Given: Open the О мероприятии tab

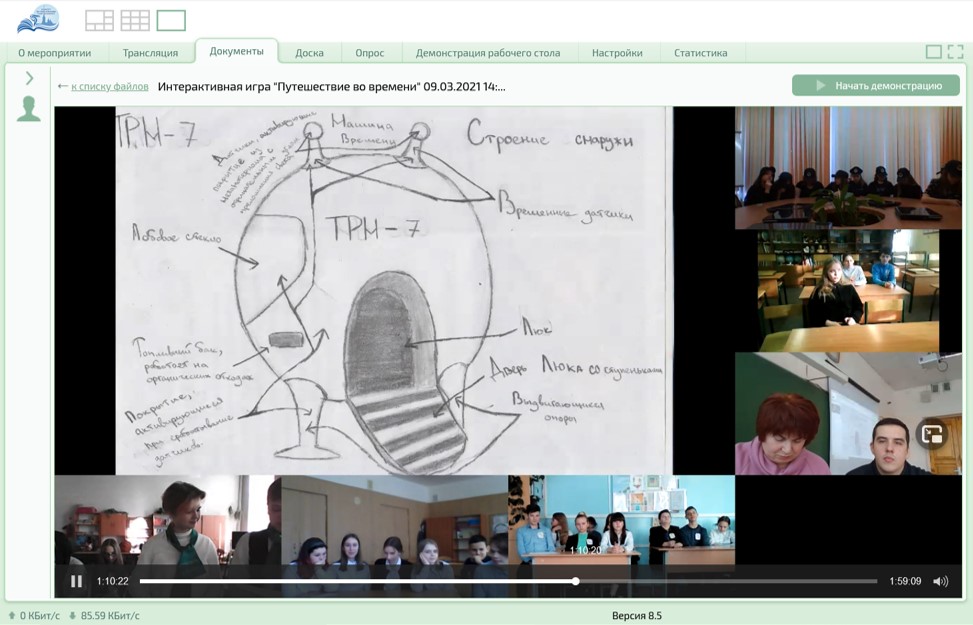Looking at the screenshot, I should 54,53.
